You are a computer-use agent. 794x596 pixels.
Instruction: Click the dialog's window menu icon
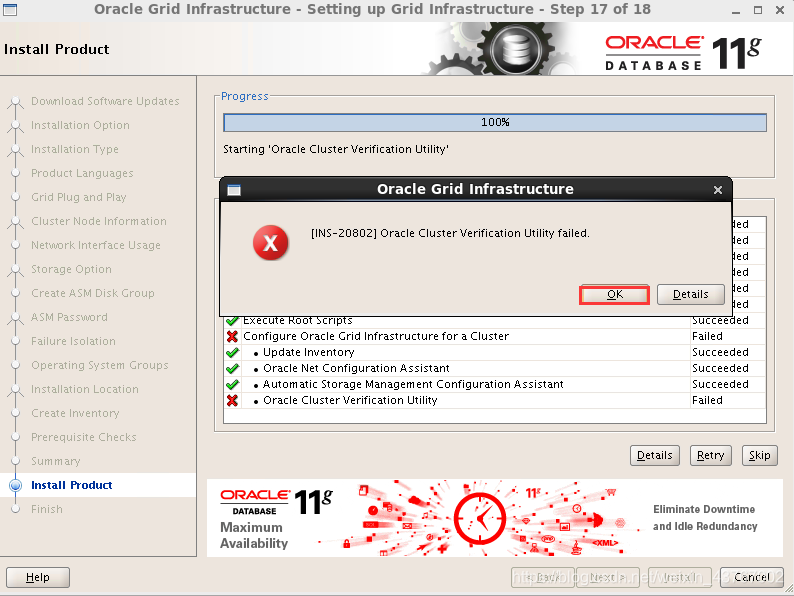coord(233,190)
